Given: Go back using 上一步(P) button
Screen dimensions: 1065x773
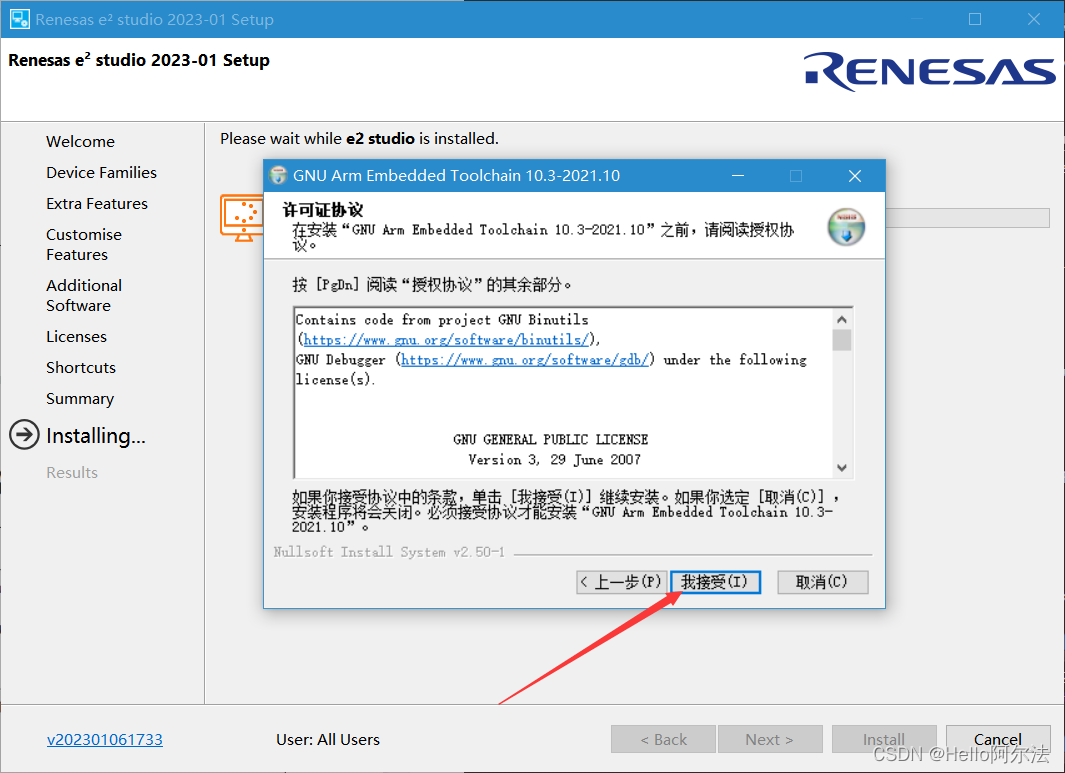Looking at the screenshot, I should [x=621, y=582].
